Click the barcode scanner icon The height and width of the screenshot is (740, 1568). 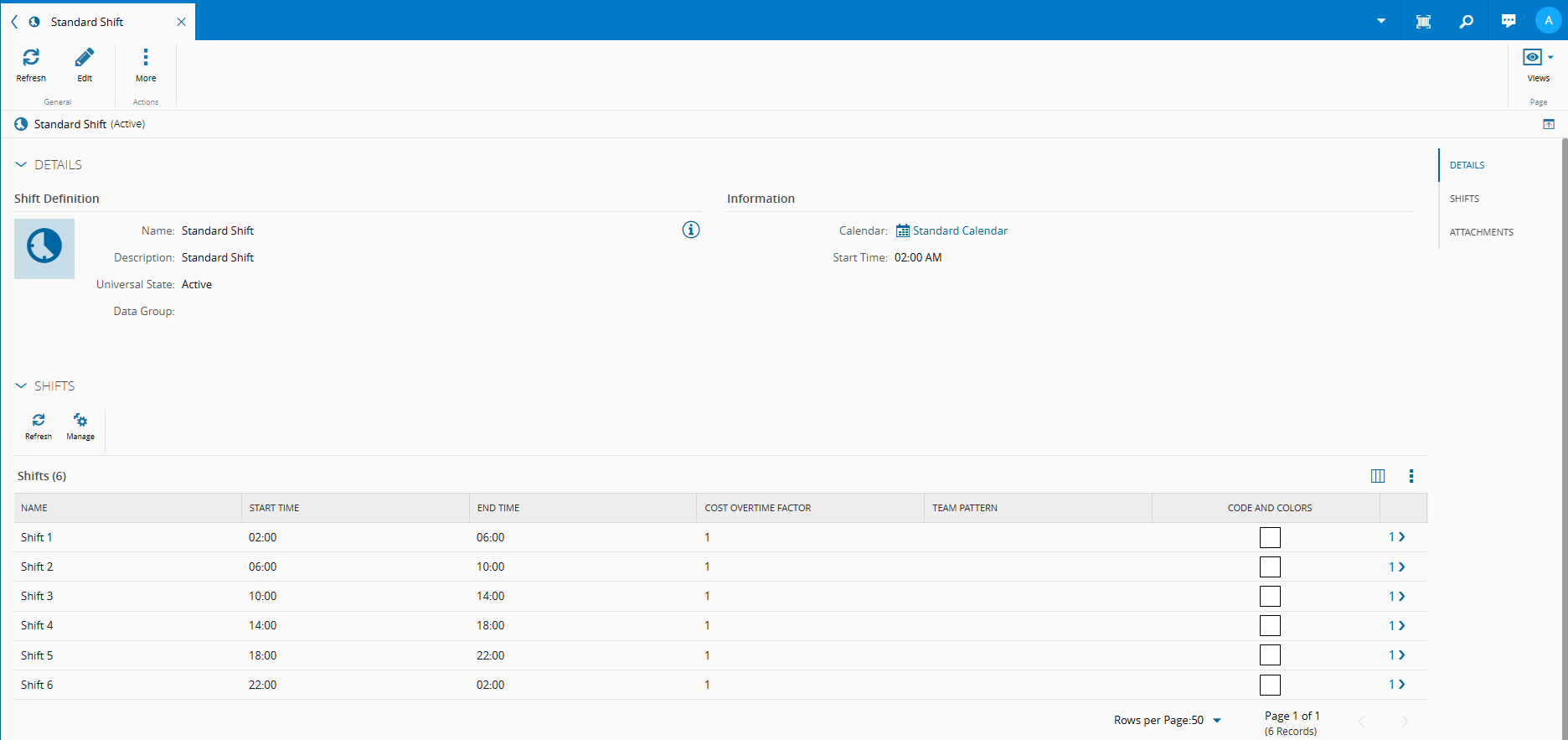pos(1423,22)
